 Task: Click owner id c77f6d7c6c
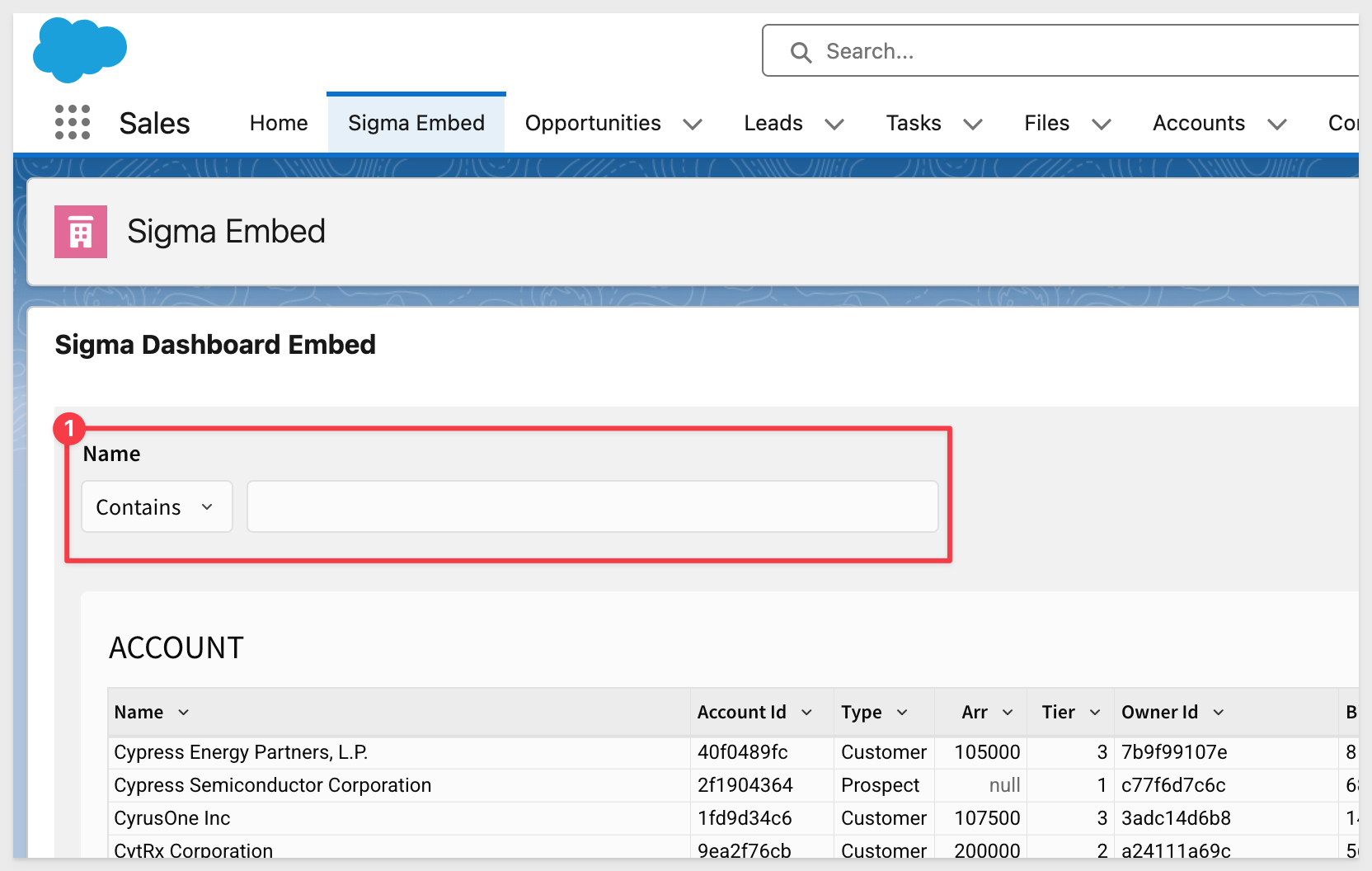pyautogui.click(x=1173, y=785)
